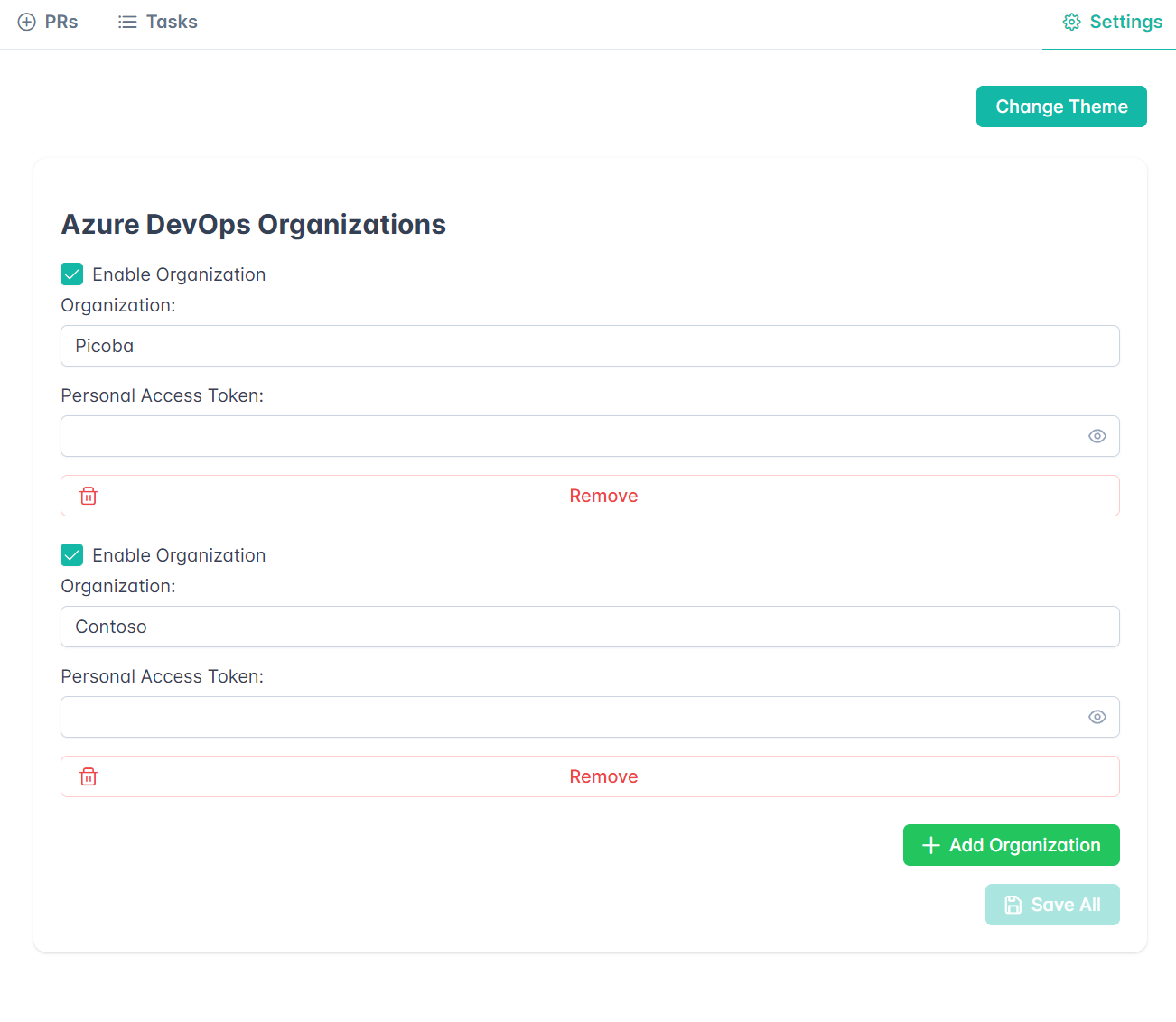Click the trash icon under Contoso organization

pyautogui.click(x=89, y=776)
